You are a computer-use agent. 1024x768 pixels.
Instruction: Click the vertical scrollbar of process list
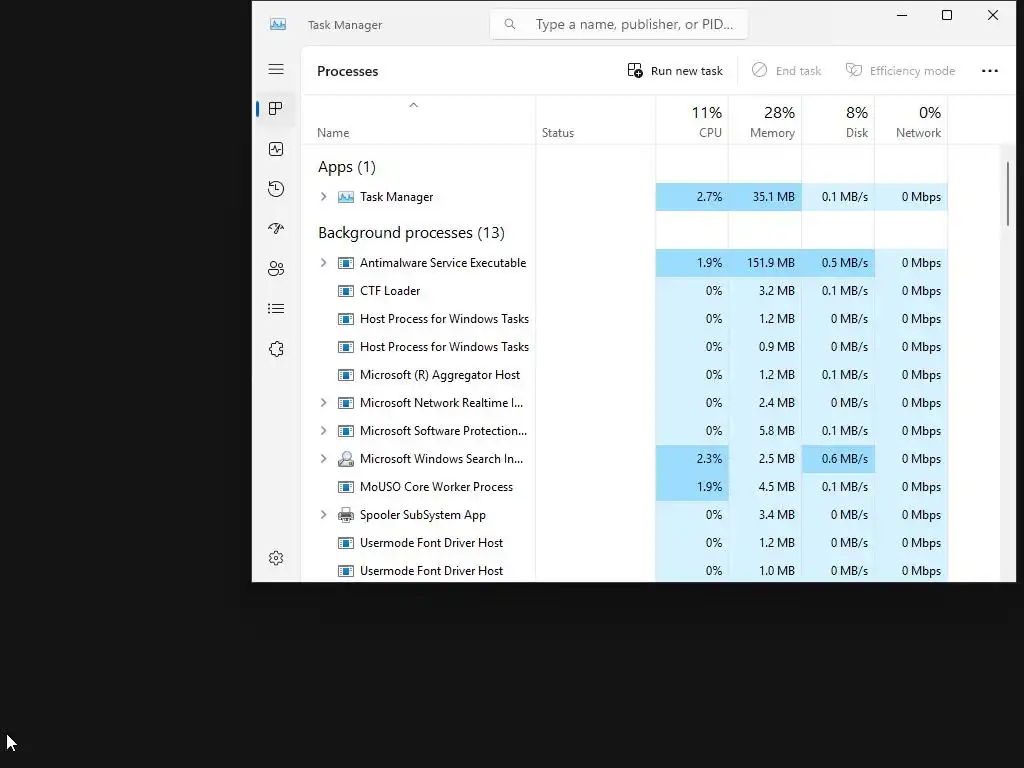(x=1008, y=194)
